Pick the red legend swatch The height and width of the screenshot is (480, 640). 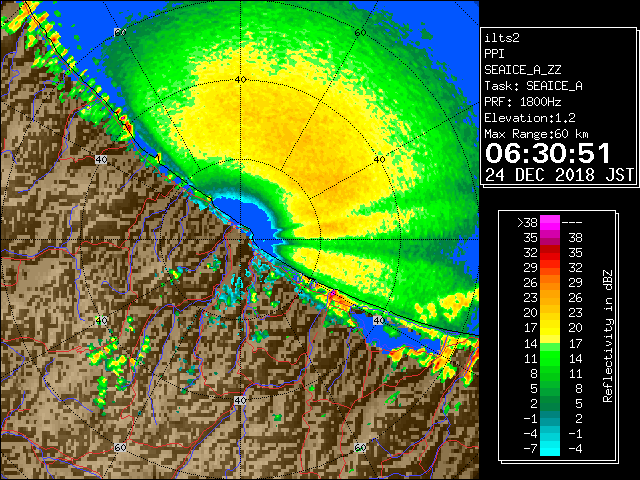point(550,253)
